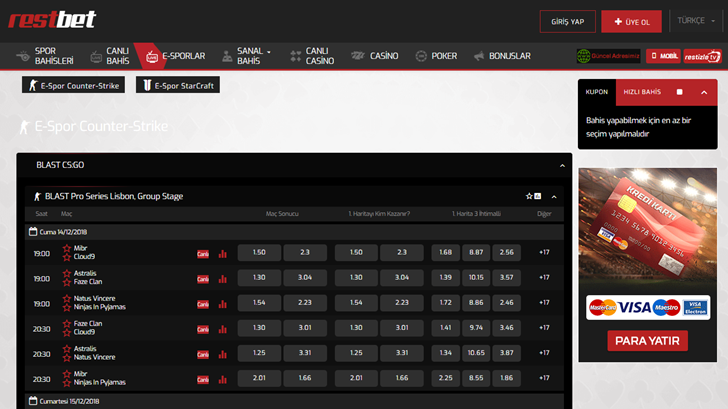Favorite Astralis star in Astralis vs Faze Clan
This screenshot has width=728, height=409.
67,273
